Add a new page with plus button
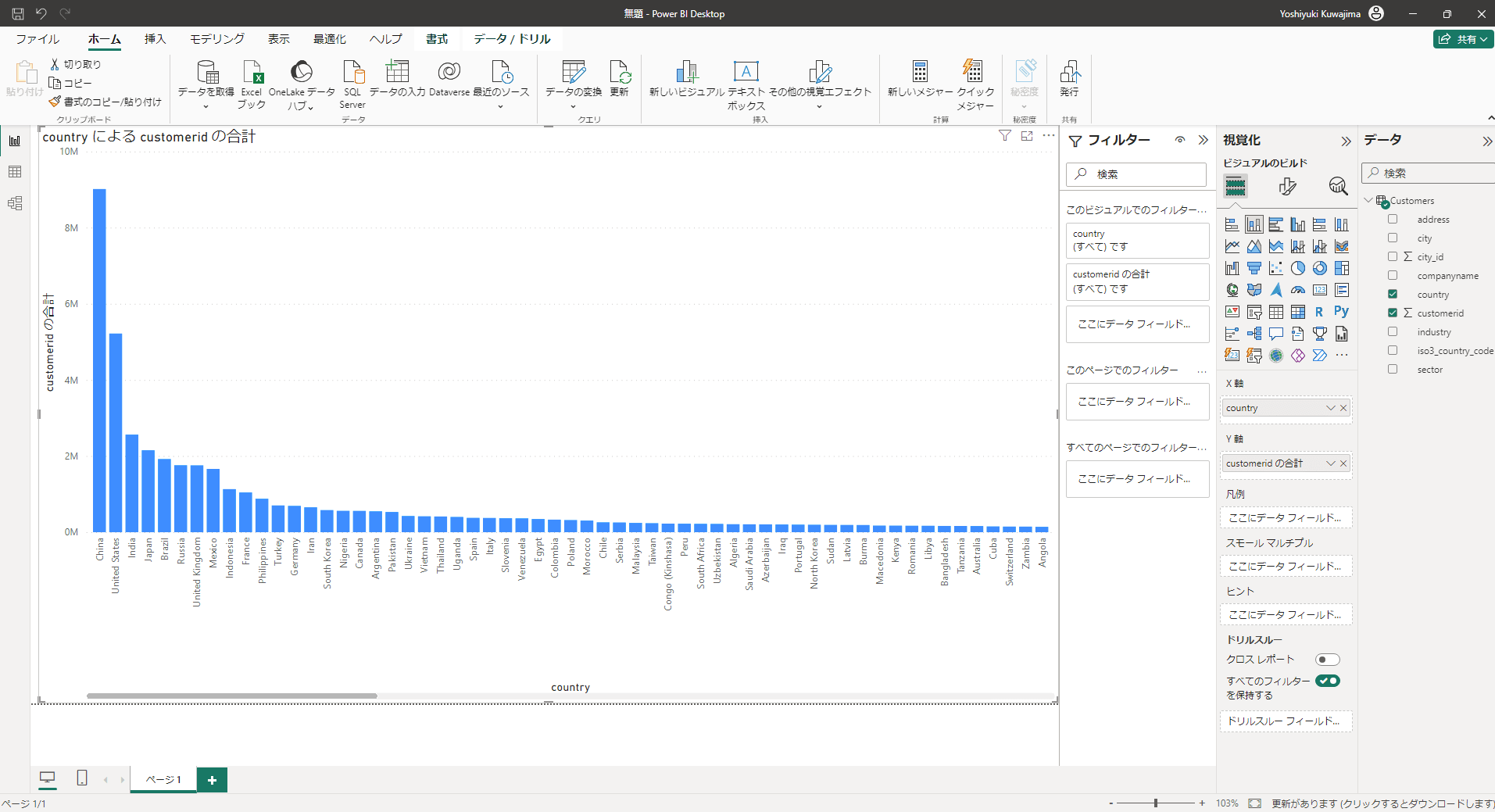Viewport: 1495px width, 812px height. [212, 780]
